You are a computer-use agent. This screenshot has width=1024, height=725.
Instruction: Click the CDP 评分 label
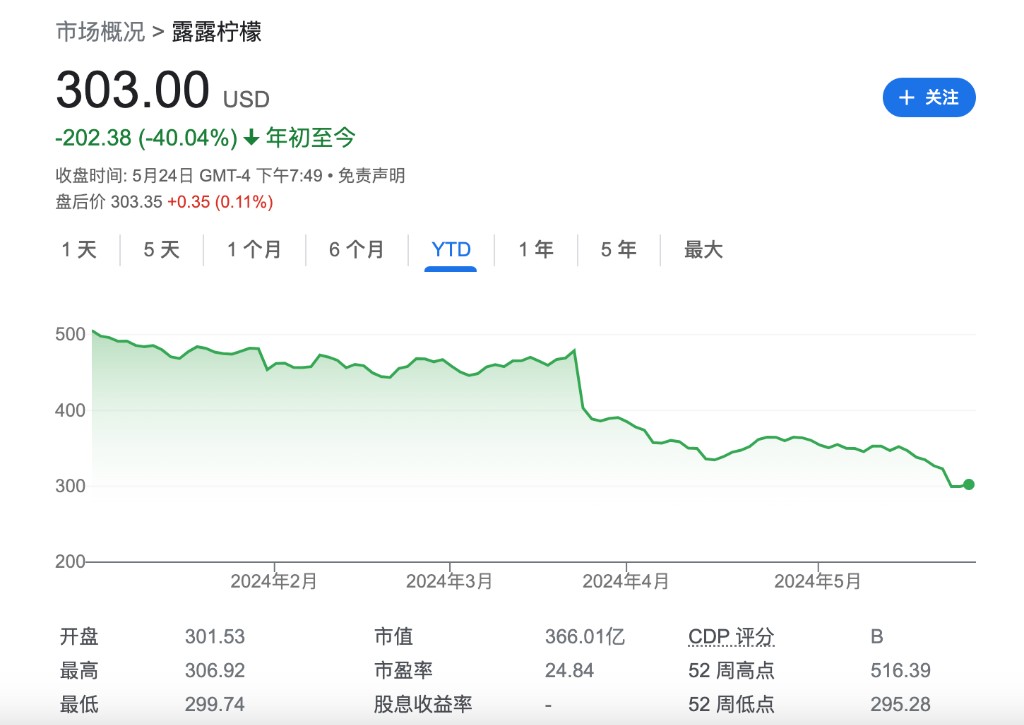731,637
